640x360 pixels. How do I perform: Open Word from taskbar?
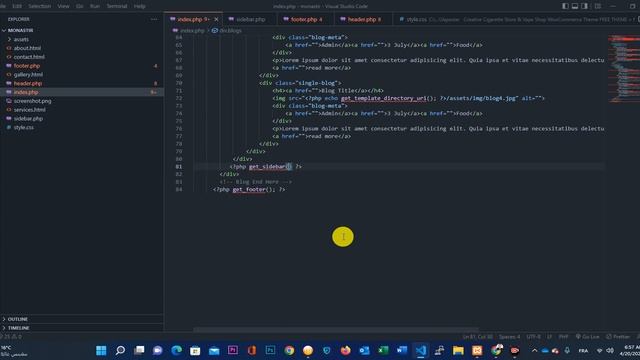(x=402, y=350)
